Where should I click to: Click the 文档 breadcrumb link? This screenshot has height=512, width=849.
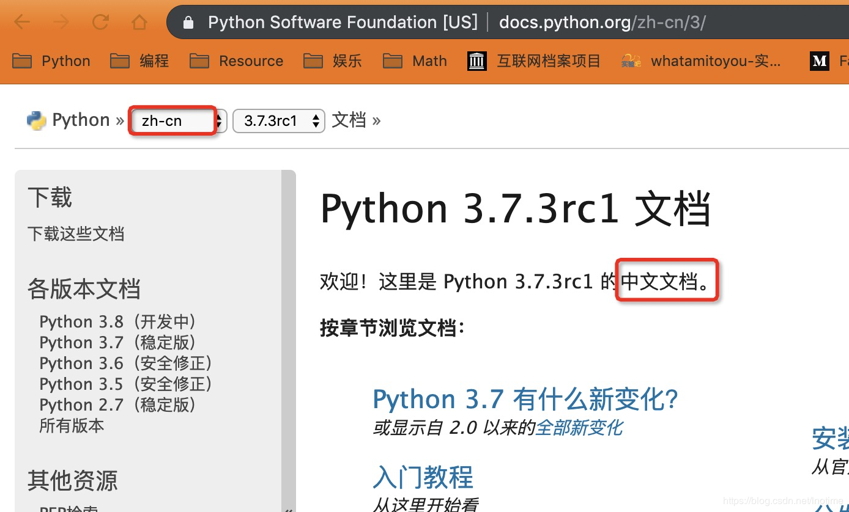349,120
